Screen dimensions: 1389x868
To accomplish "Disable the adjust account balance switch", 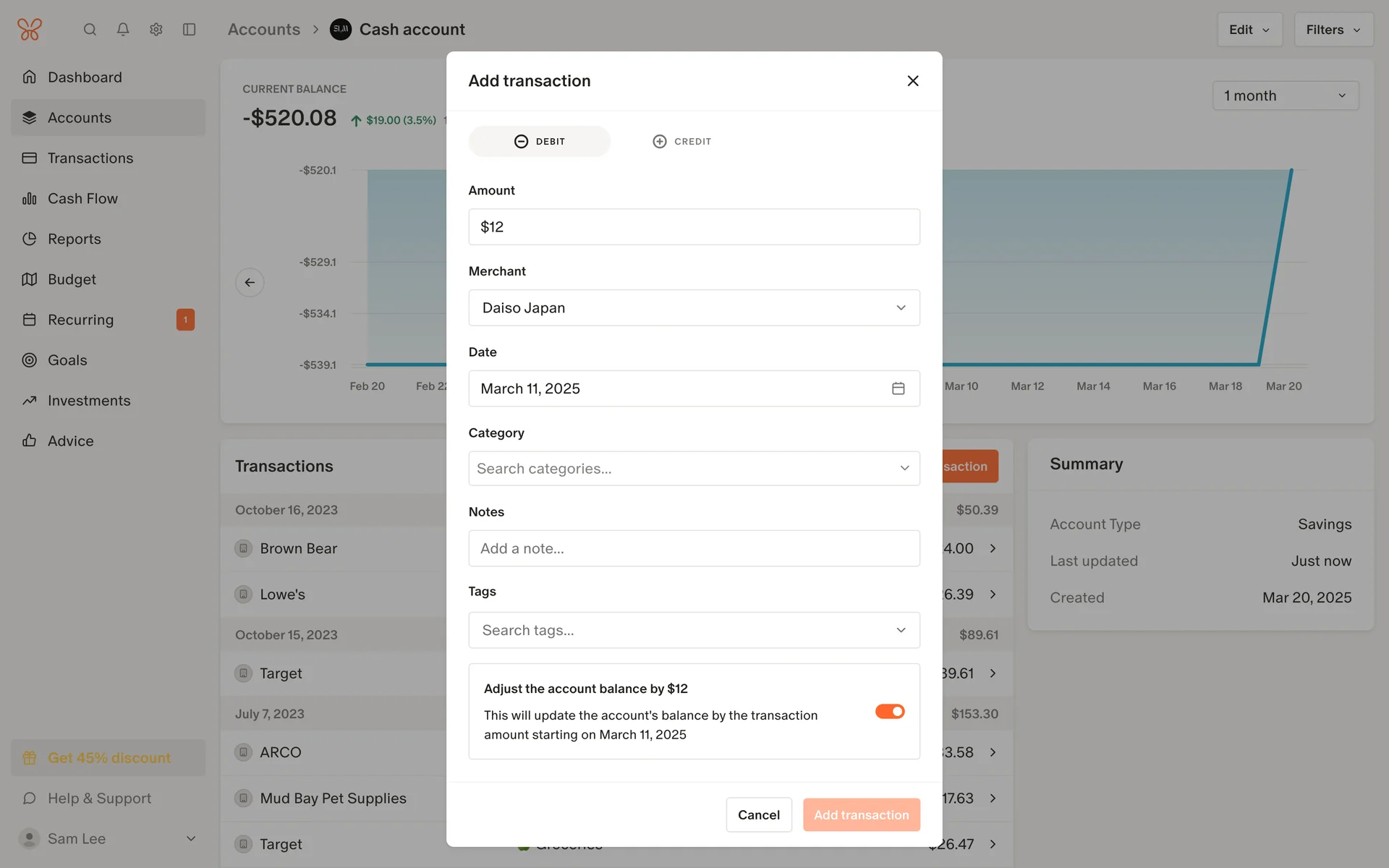I will tap(890, 712).
